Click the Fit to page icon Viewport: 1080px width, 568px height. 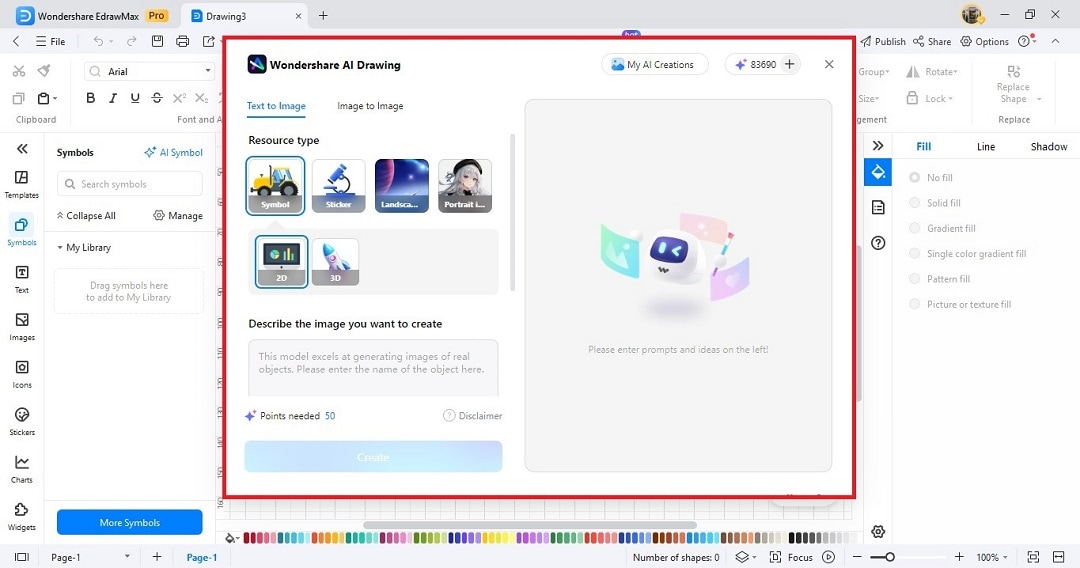(1033, 557)
